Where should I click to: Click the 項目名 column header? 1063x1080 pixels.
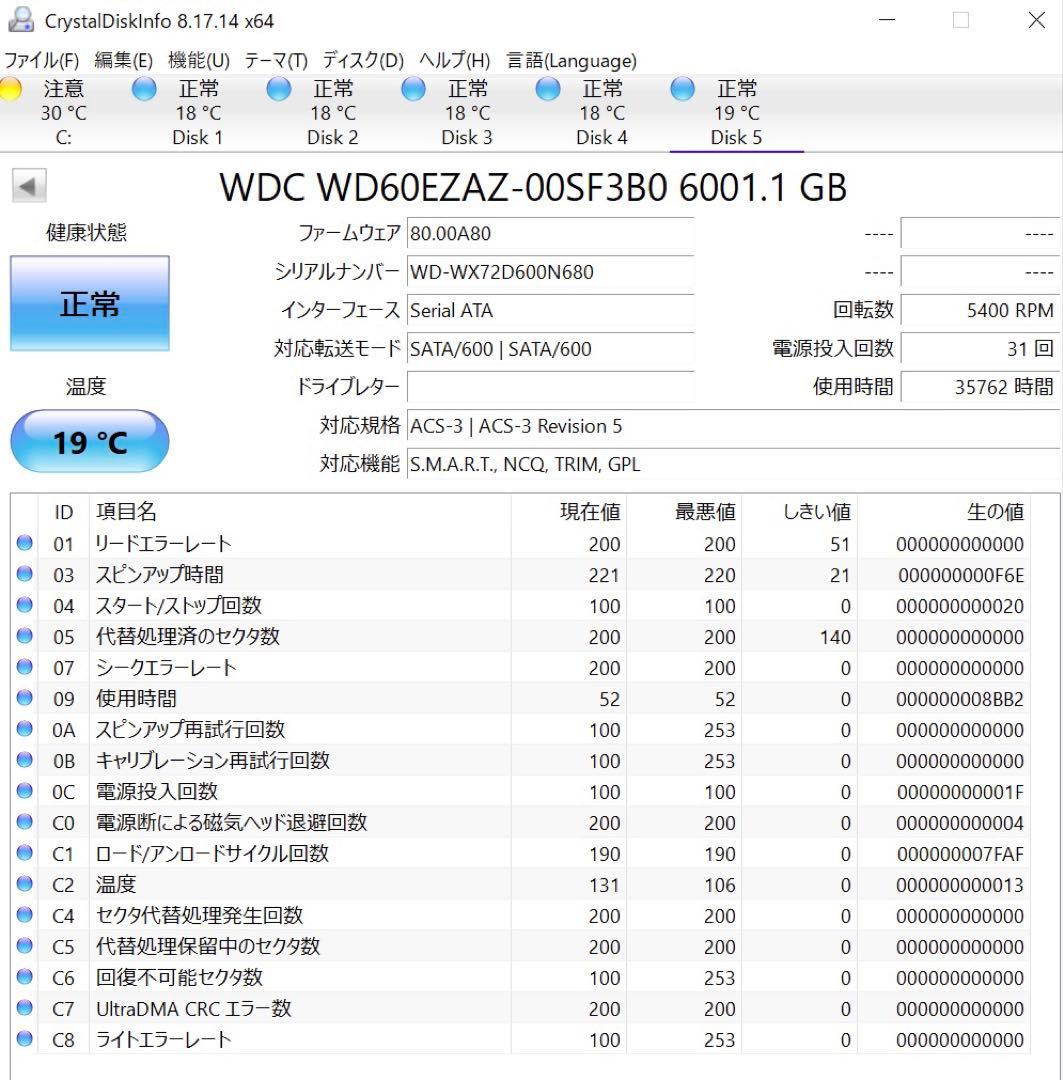pos(300,512)
